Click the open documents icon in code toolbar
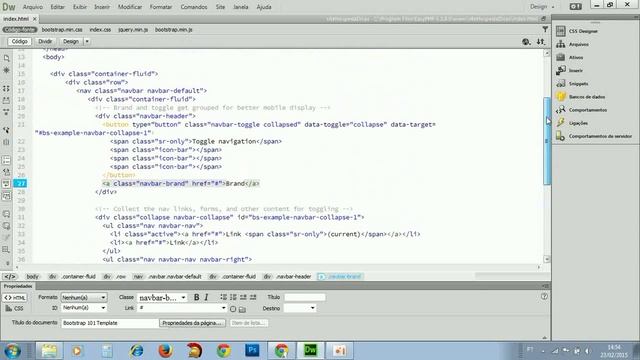This screenshot has height=360, width=640. tap(6, 58)
